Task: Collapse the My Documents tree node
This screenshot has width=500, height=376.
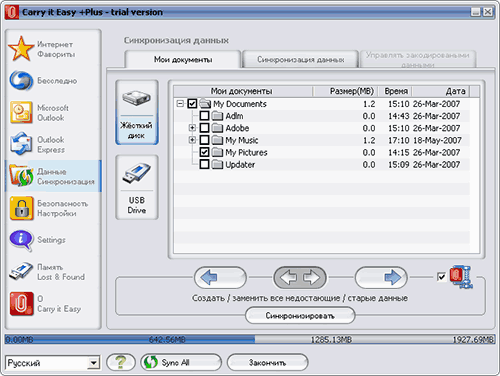Action: click(180, 104)
